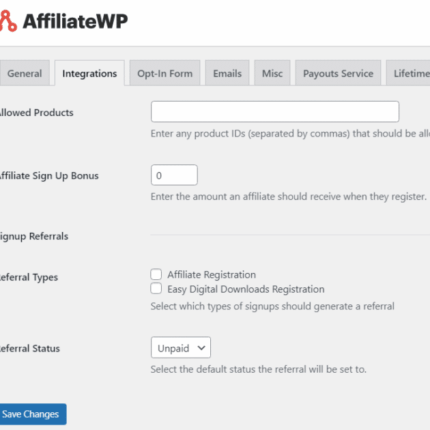
Task: Check Easy Digital Downloads Registration
Action: 156,289
